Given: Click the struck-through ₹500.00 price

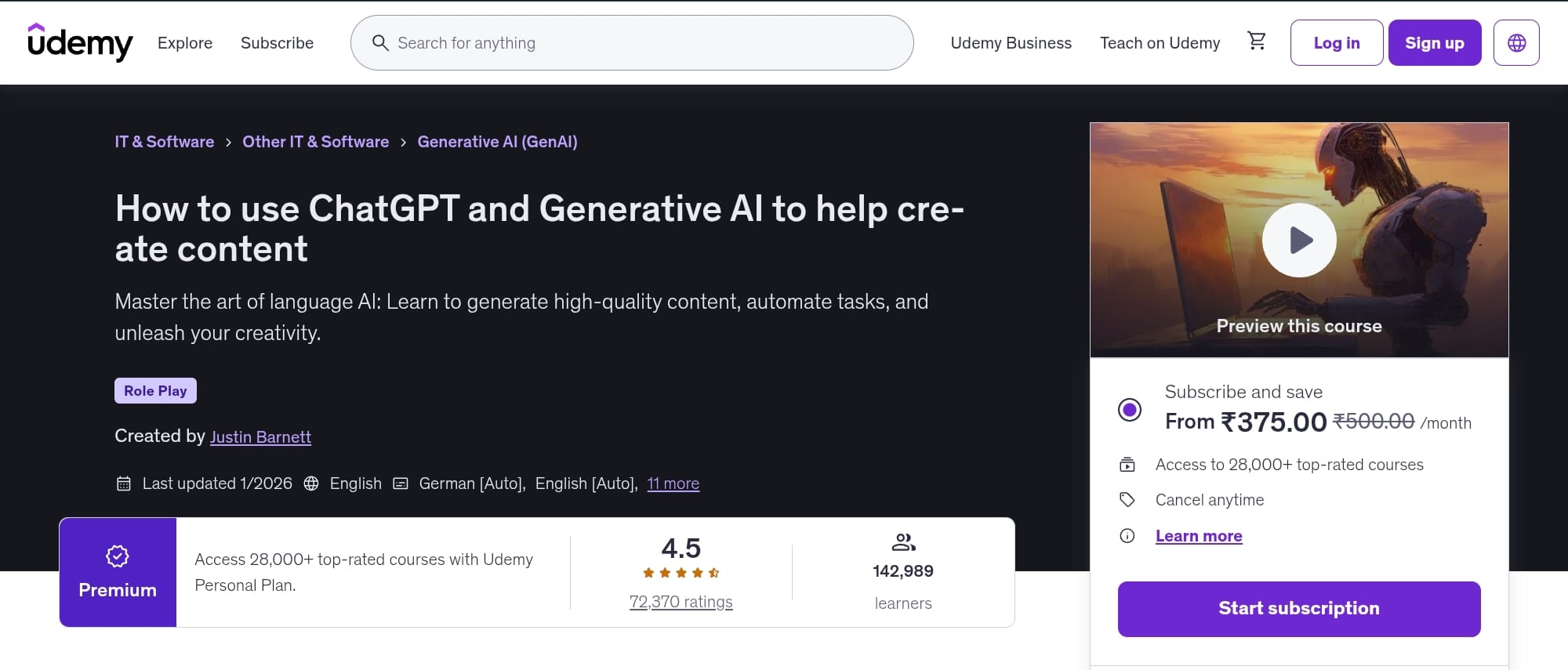Looking at the screenshot, I should coord(1374,422).
